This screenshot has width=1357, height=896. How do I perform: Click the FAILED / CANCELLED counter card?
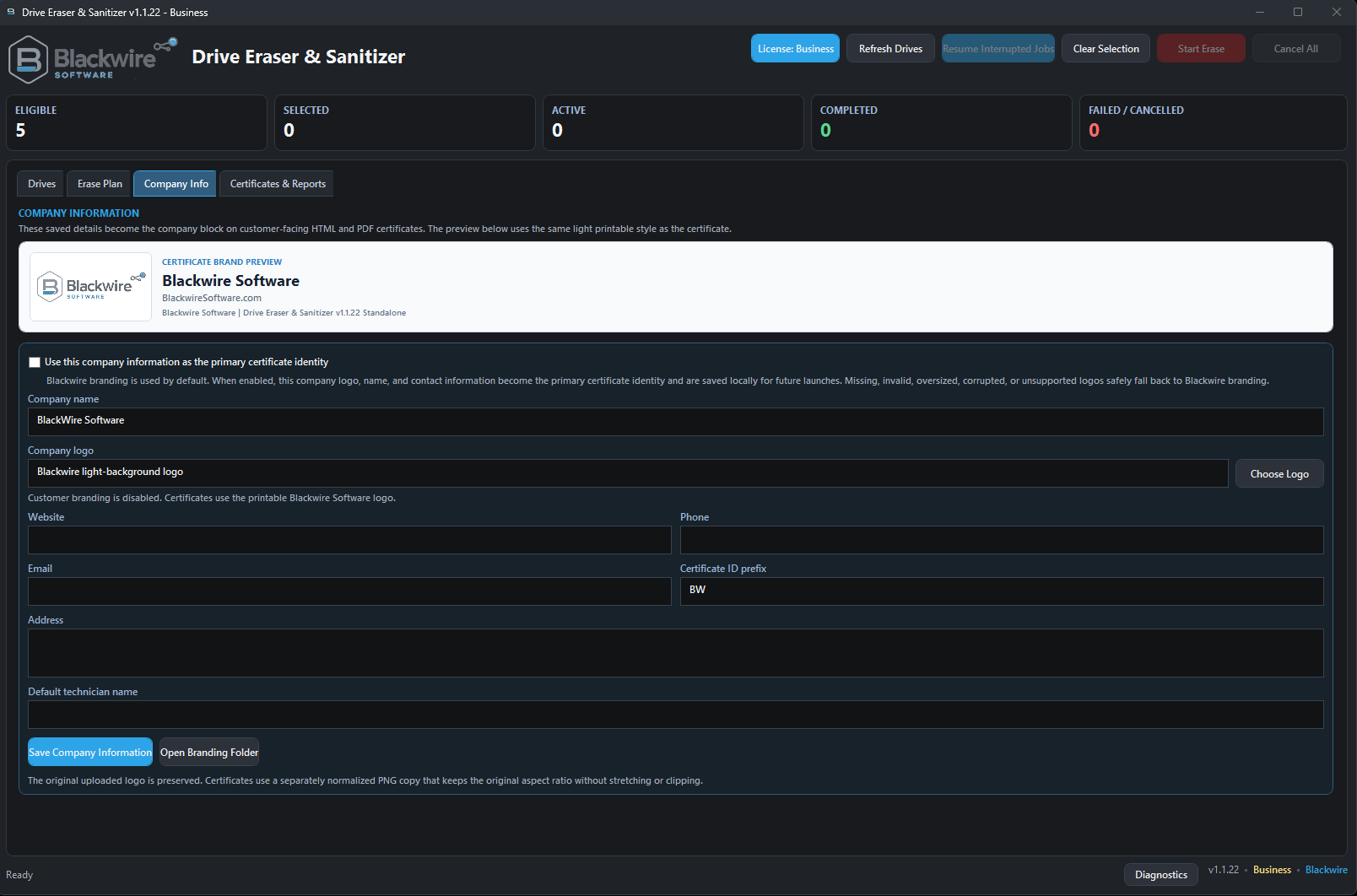pyautogui.click(x=1214, y=123)
